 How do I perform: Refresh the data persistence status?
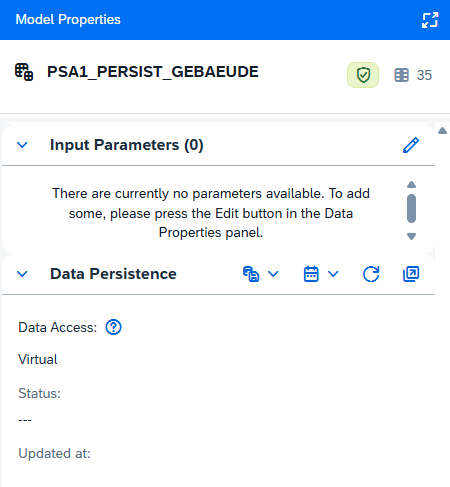(x=371, y=274)
